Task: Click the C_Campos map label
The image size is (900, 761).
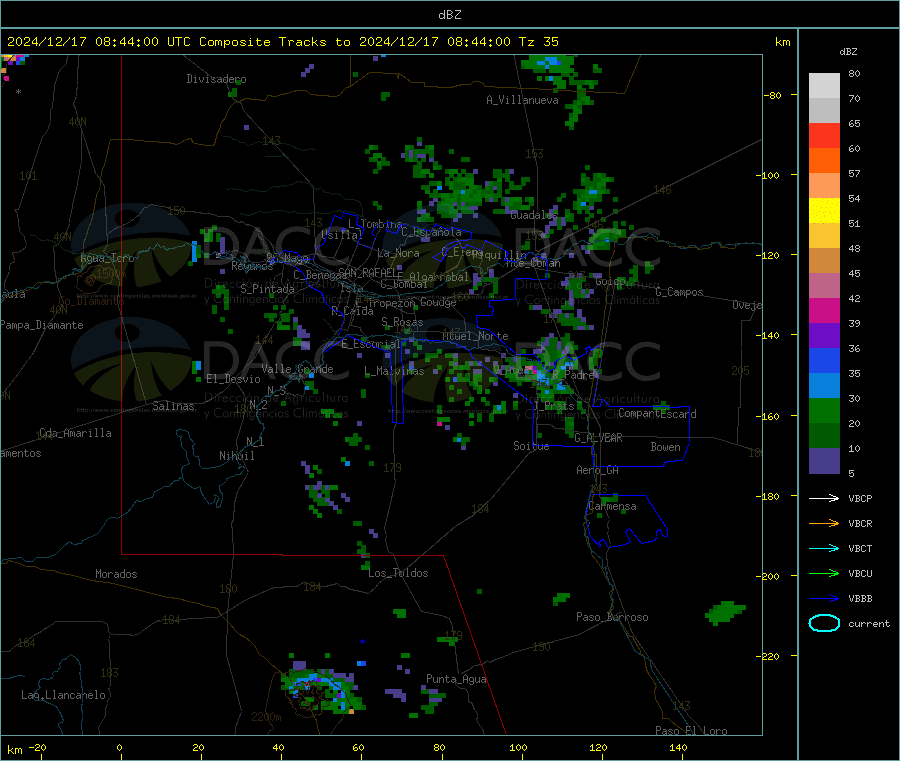Action: pos(679,292)
